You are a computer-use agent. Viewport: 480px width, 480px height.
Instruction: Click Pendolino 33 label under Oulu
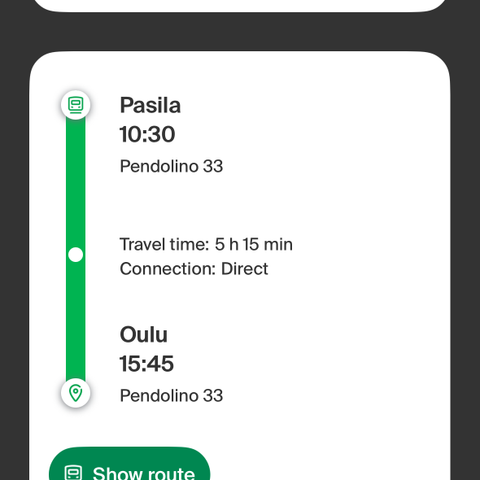[171, 396]
